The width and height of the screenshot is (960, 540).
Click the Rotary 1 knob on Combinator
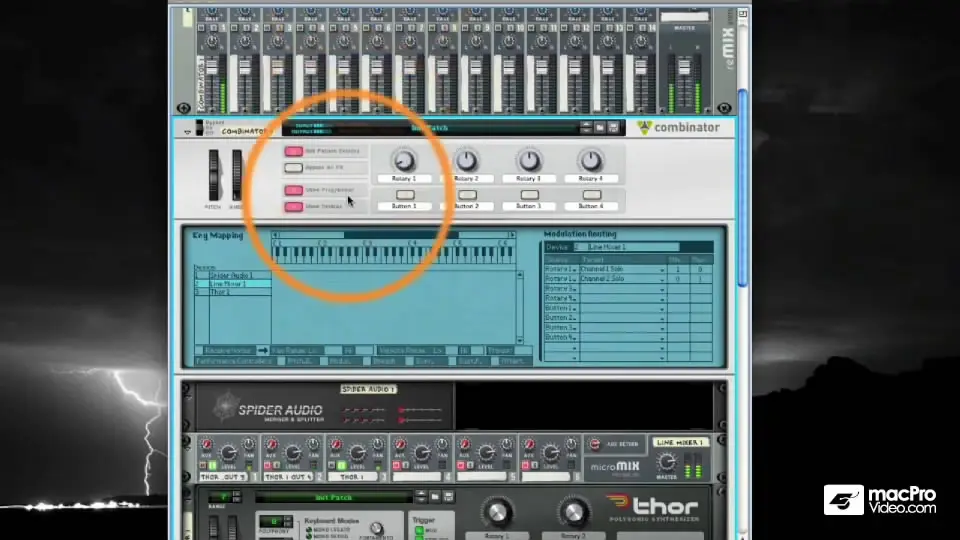tap(404, 160)
